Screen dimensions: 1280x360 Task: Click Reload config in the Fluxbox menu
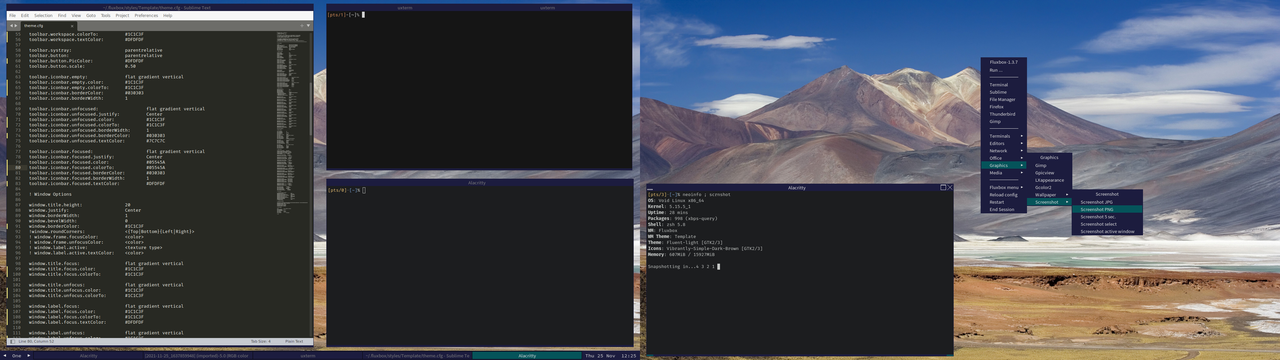[1005, 194]
